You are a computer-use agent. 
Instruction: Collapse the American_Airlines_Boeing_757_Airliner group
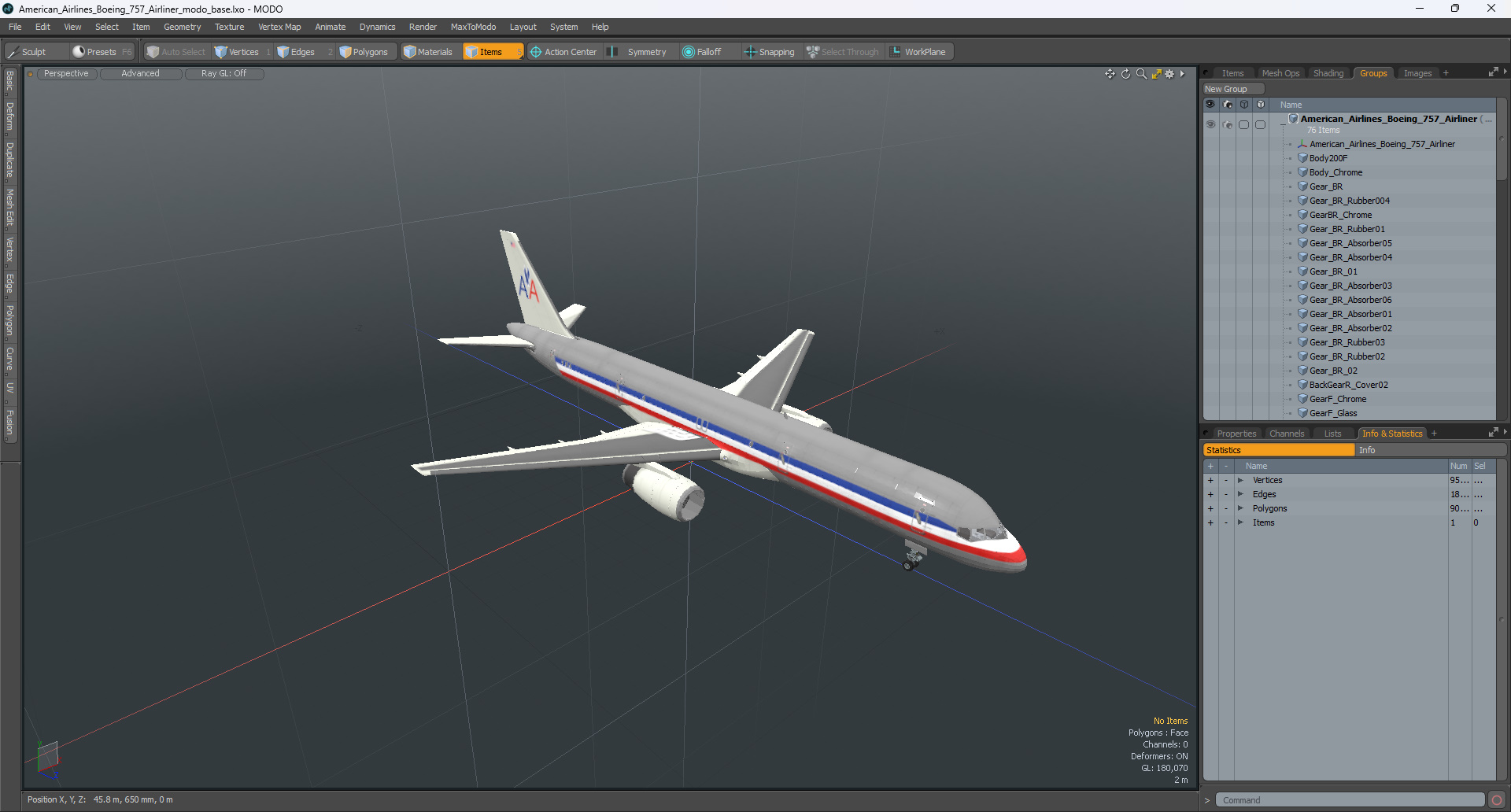coord(1283,124)
